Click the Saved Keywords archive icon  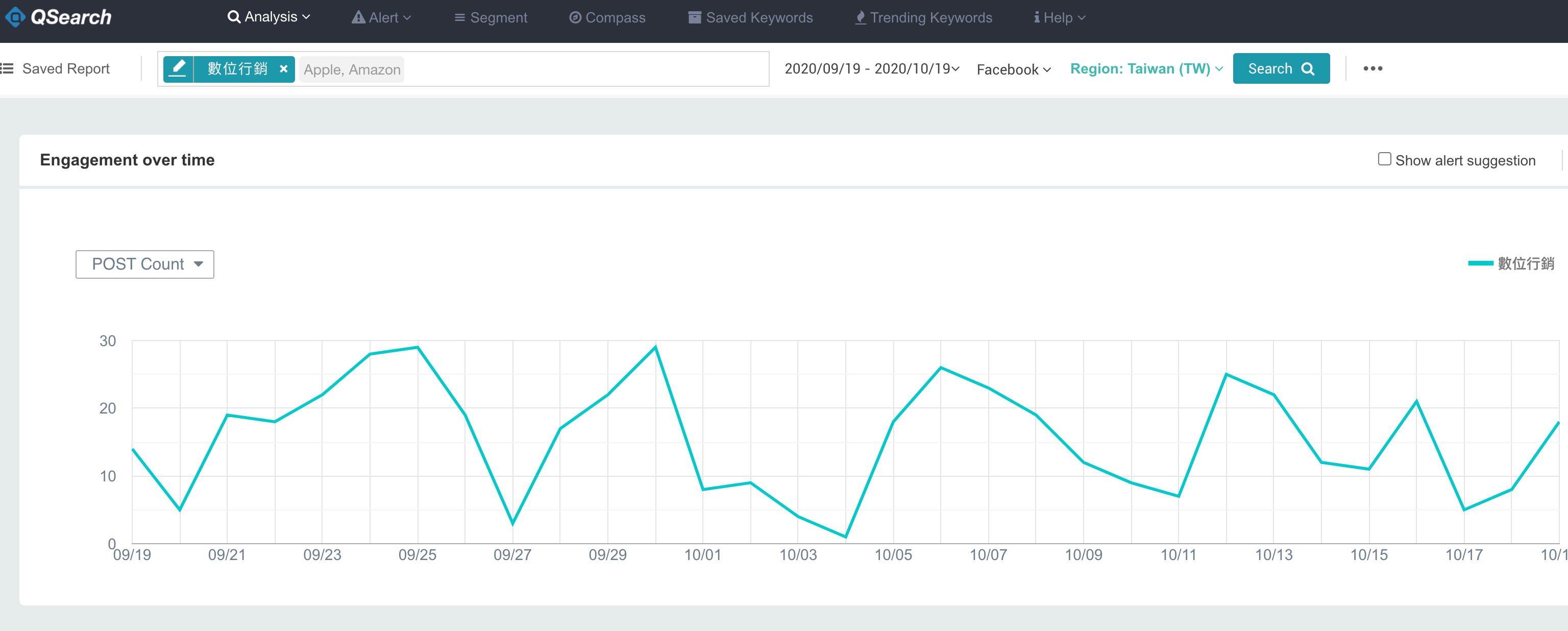click(x=695, y=18)
